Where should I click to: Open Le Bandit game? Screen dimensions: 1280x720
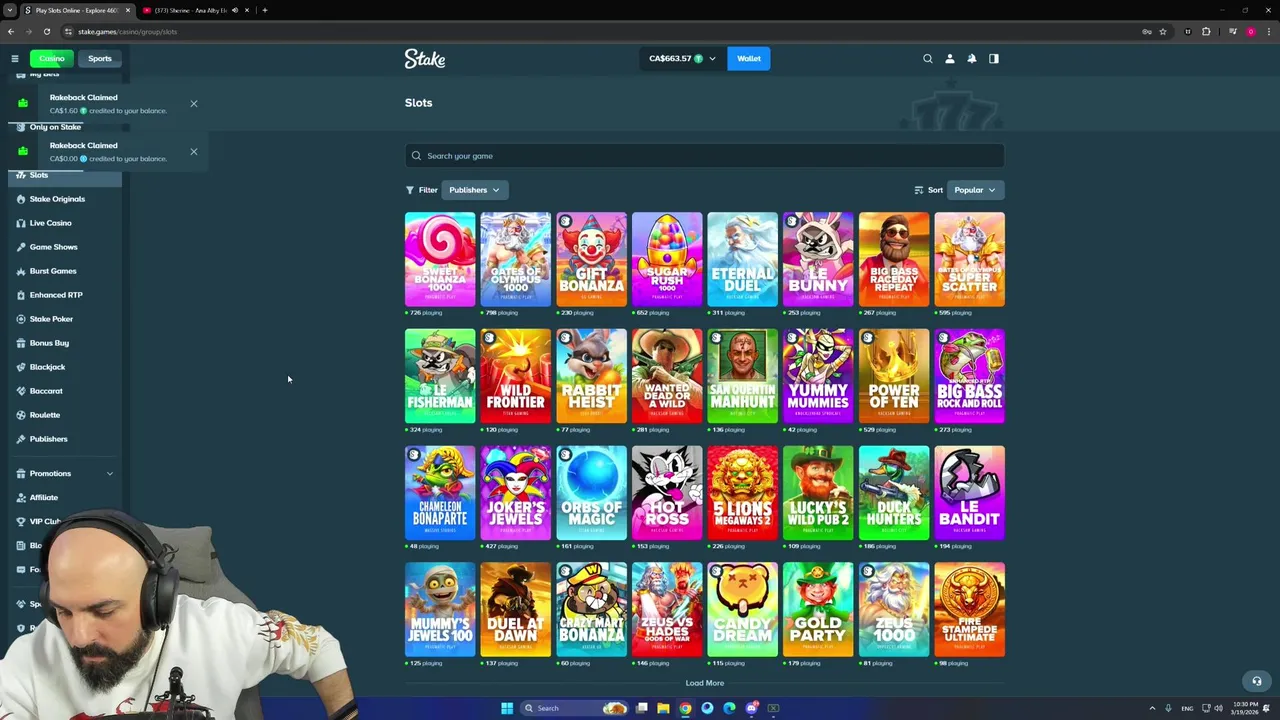[970, 493]
